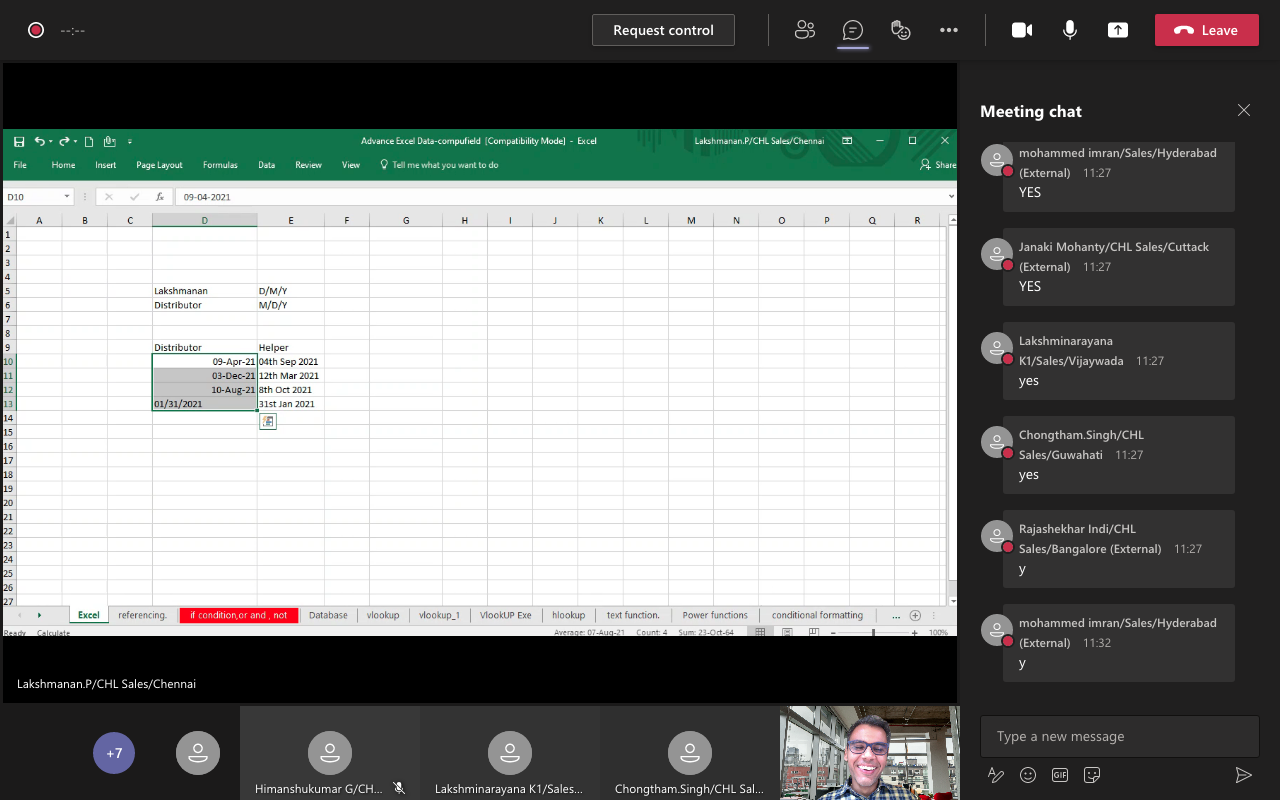Open the sticker picker icon
The height and width of the screenshot is (800, 1280).
tap(1092, 775)
